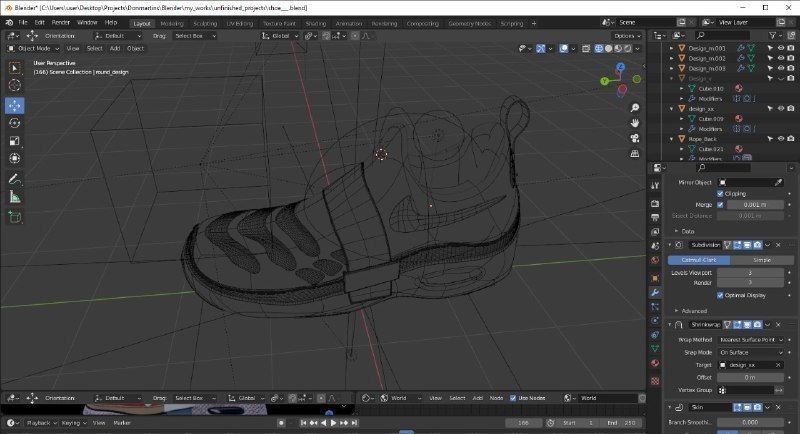Select Catmull-Clark subdivision type

click(x=698, y=260)
